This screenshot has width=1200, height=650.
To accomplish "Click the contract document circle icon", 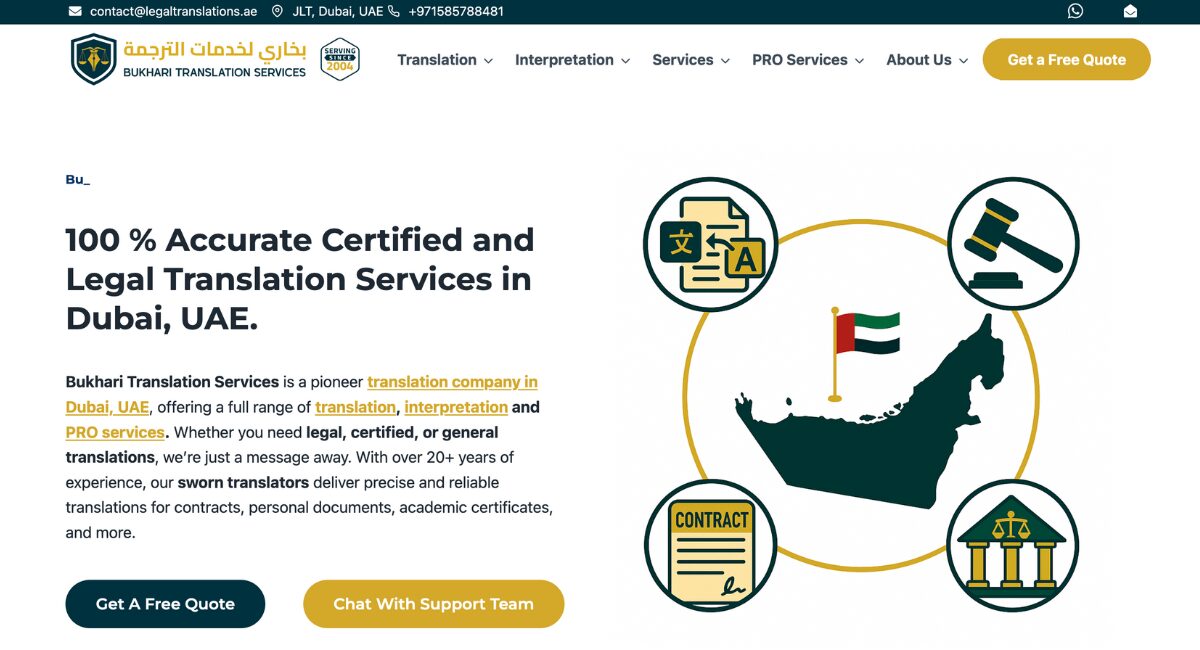I will point(710,546).
